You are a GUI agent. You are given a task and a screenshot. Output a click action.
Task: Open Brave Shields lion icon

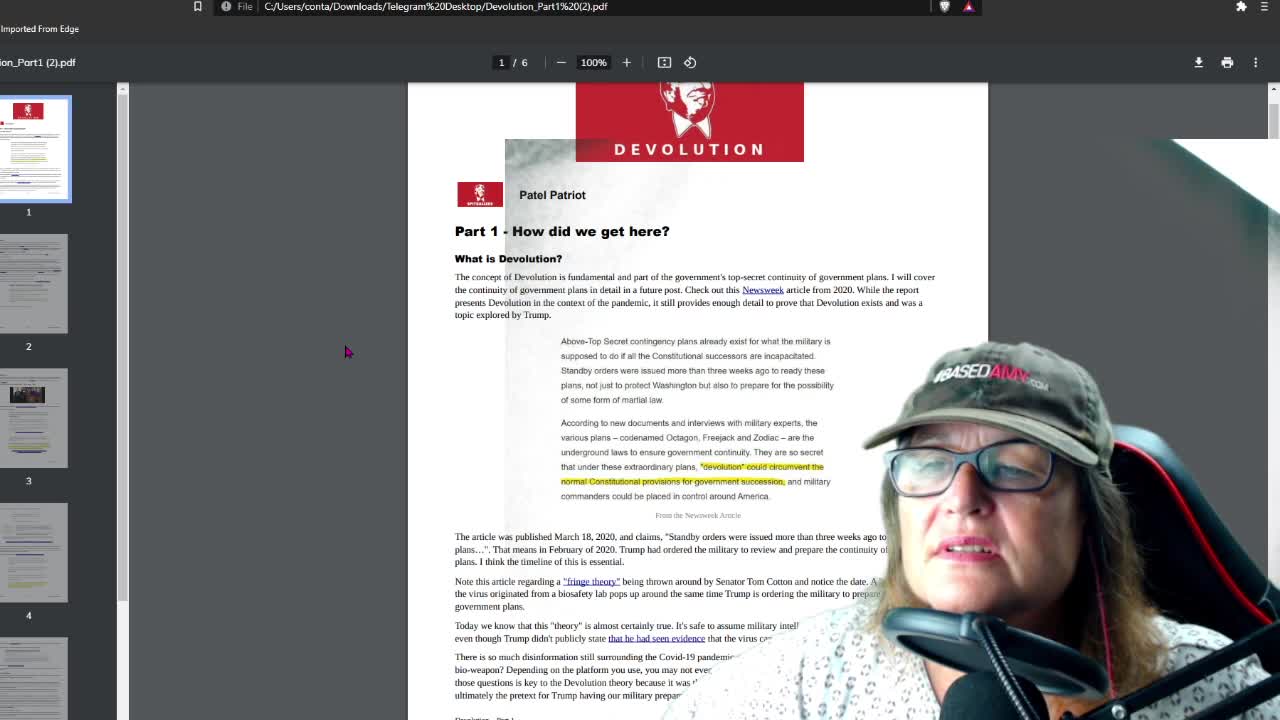point(944,7)
